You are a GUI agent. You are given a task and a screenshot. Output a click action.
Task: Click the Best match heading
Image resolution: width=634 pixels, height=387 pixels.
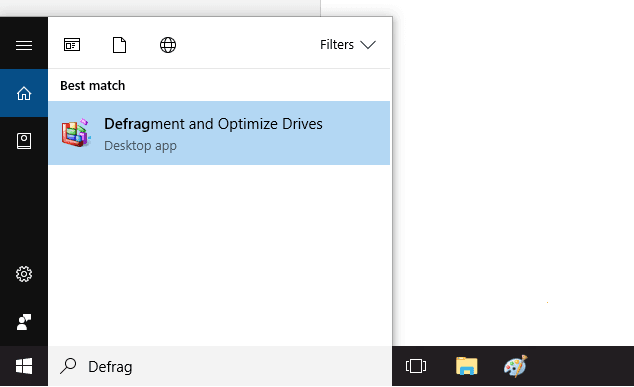click(93, 86)
